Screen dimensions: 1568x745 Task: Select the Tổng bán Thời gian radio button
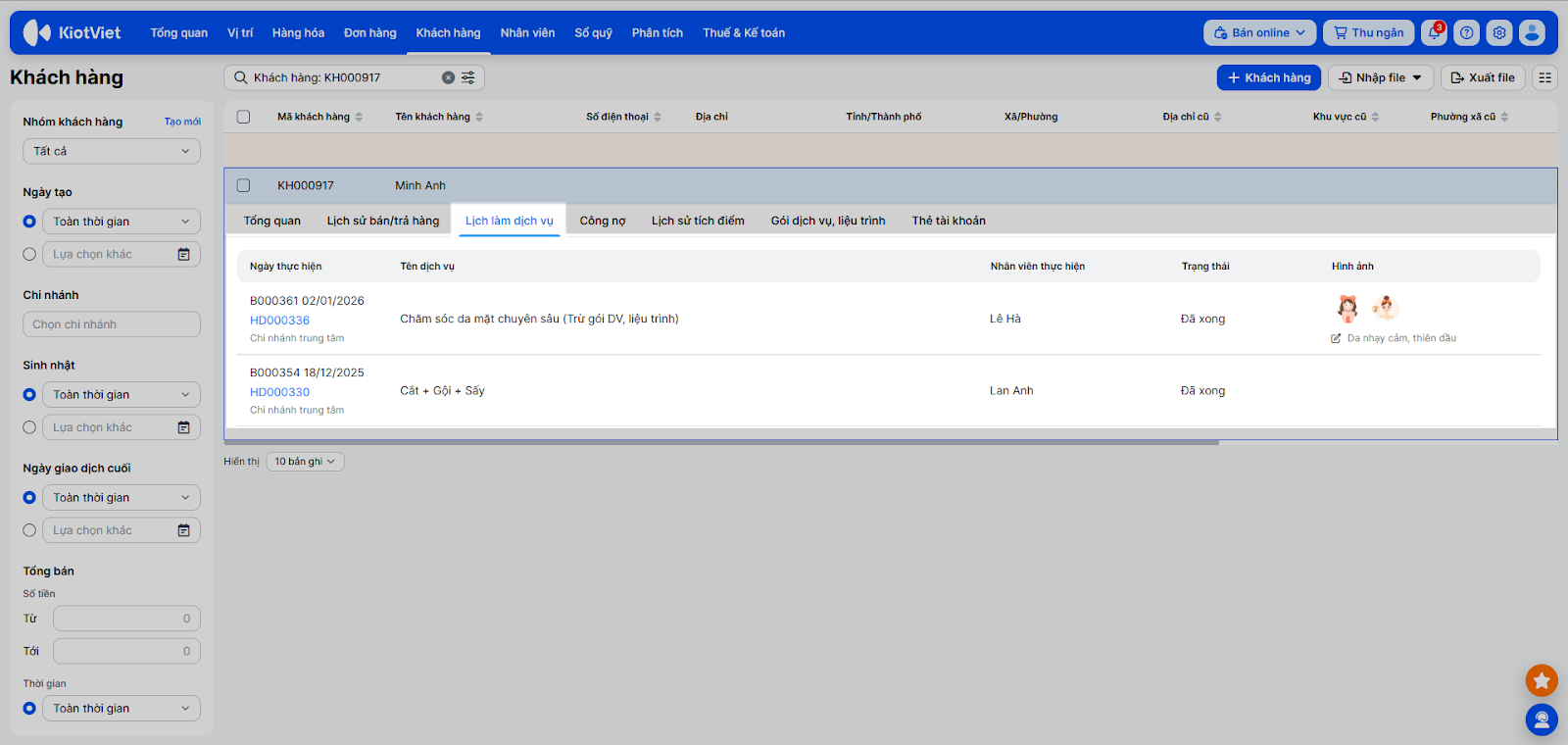29,709
